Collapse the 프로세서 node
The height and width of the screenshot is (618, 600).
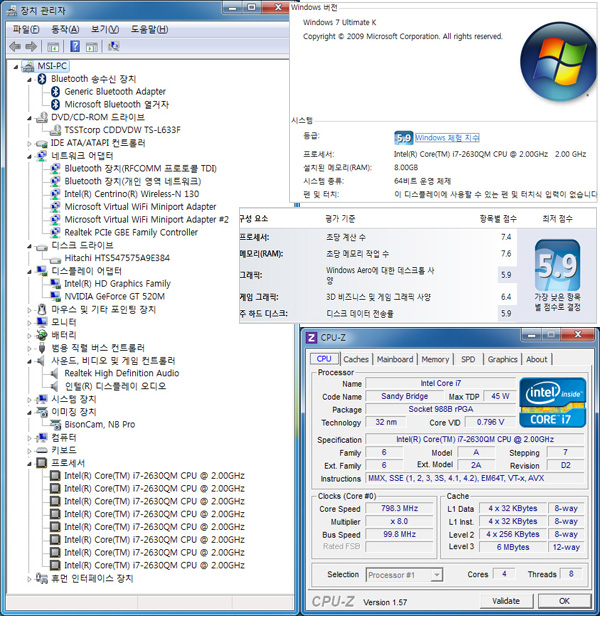click(29, 464)
